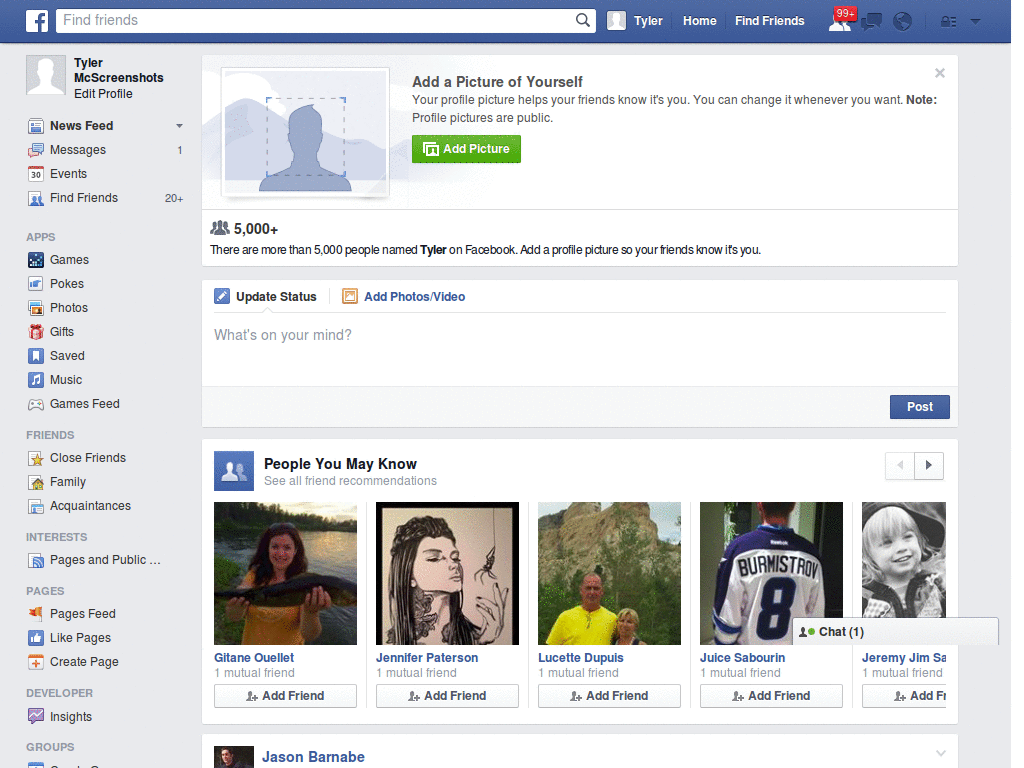Open the Music note icon
Screen dimensions: 1024x768
pos(36,380)
